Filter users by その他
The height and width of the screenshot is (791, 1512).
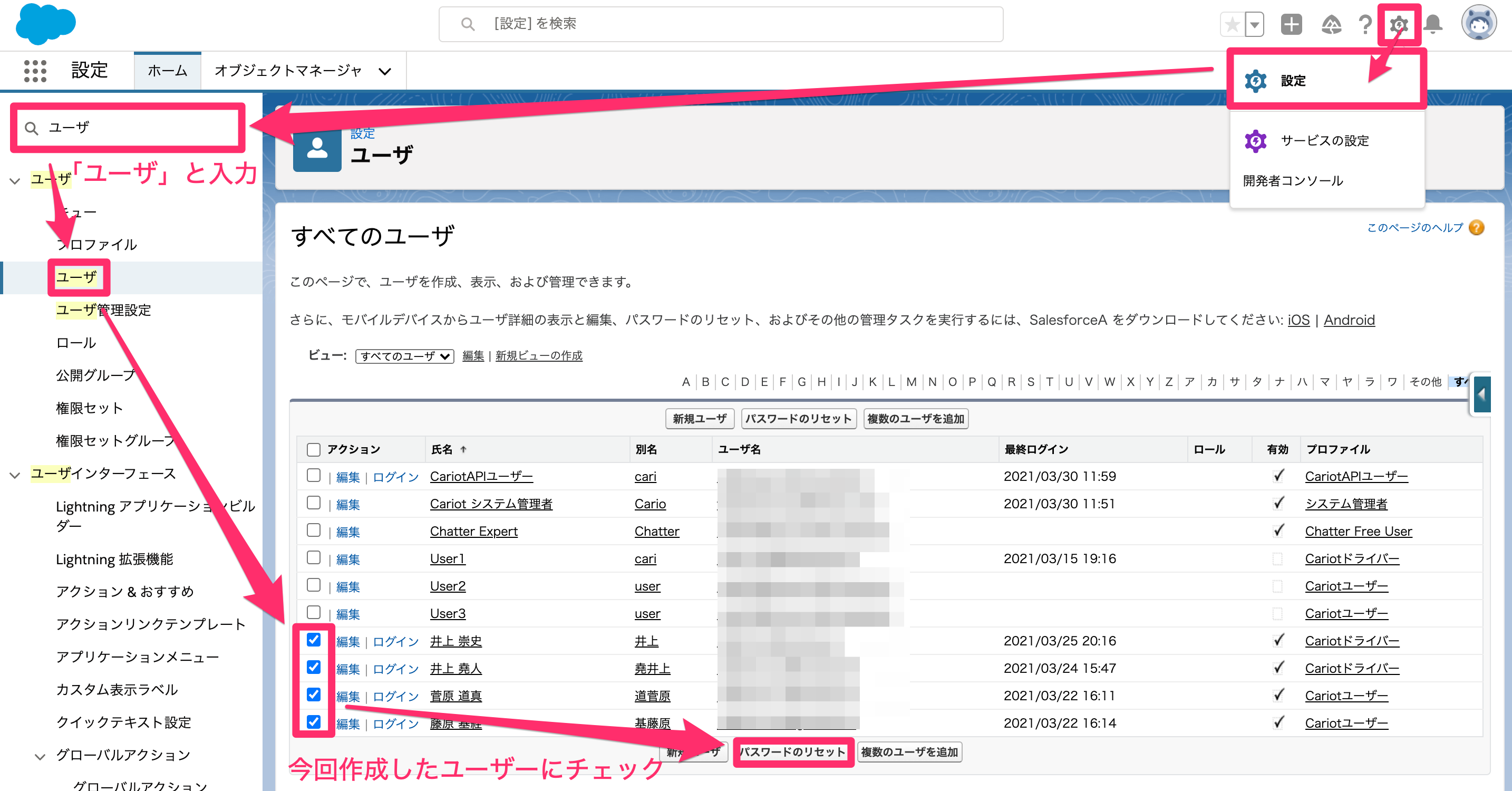pyautogui.click(x=1425, y=382)
